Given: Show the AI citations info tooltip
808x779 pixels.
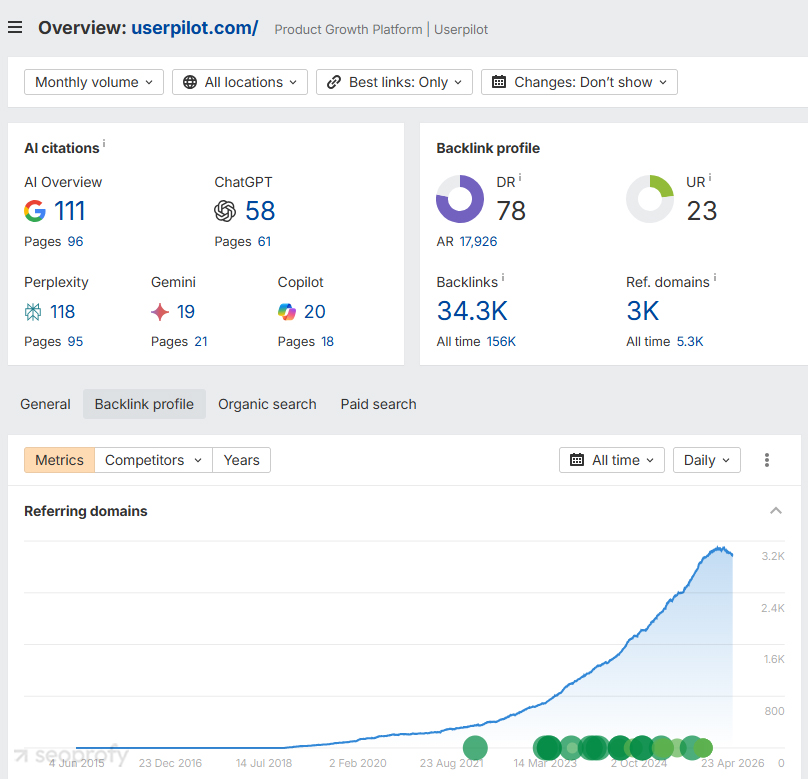Looking at the screenshot, I should (x=104, y=143).
